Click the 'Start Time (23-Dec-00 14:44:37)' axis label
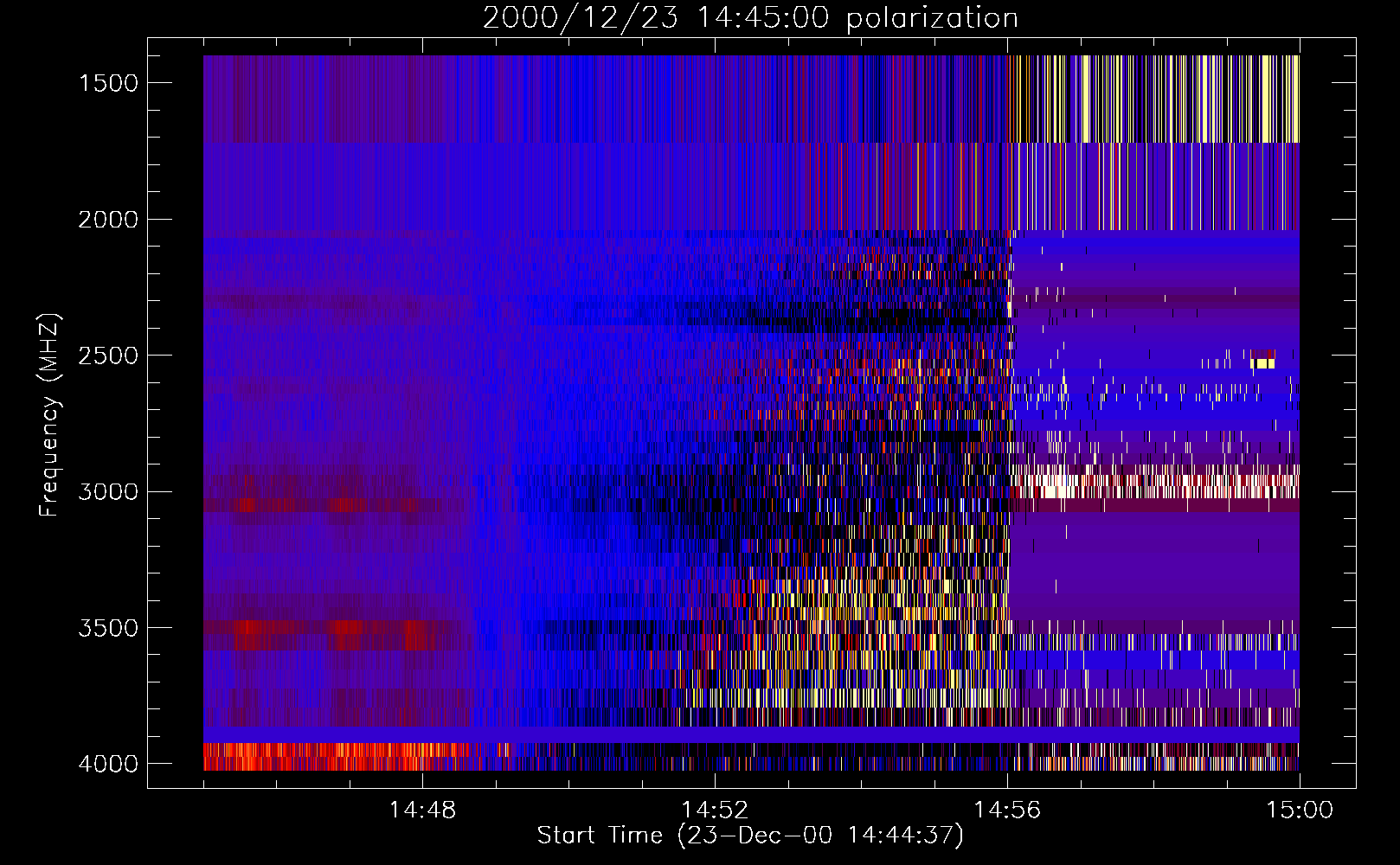1400x865 pixels. (750, 836)
